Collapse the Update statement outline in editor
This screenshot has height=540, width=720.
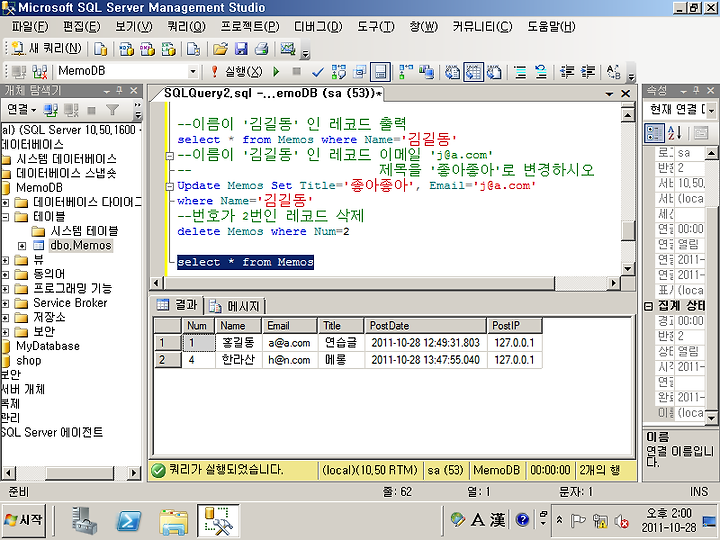pos(169,186)
